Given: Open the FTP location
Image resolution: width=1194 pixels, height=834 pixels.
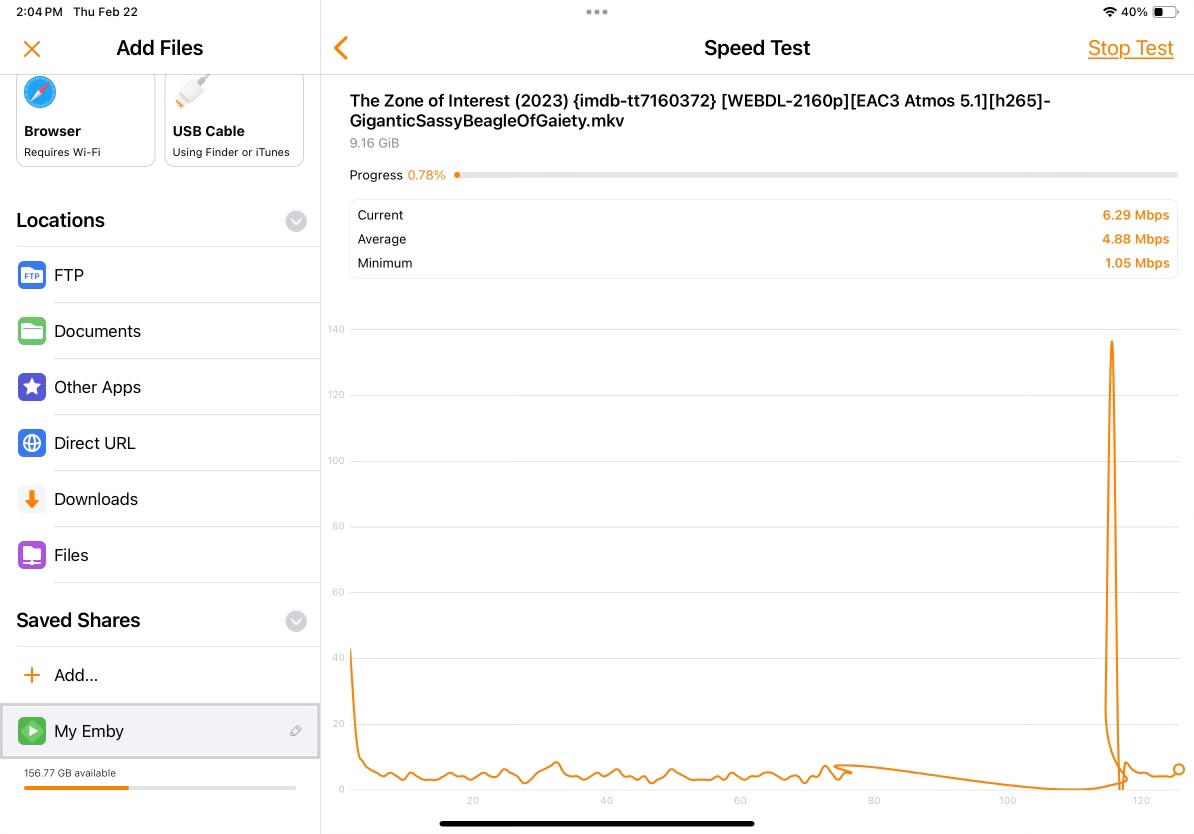Looking at the screenshot, I should (160, 275).
